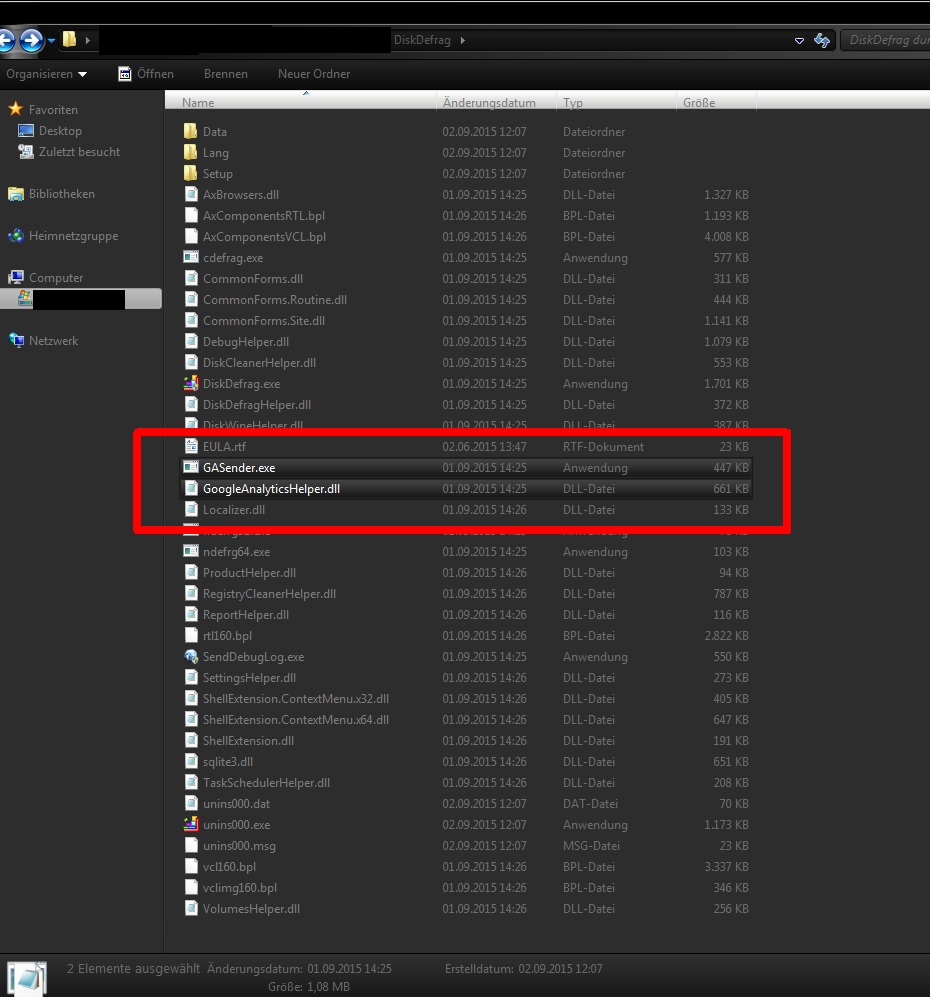Select the SendDebugLog.exe globe icon
The image size is (930, 997).
tap(191, 656)
